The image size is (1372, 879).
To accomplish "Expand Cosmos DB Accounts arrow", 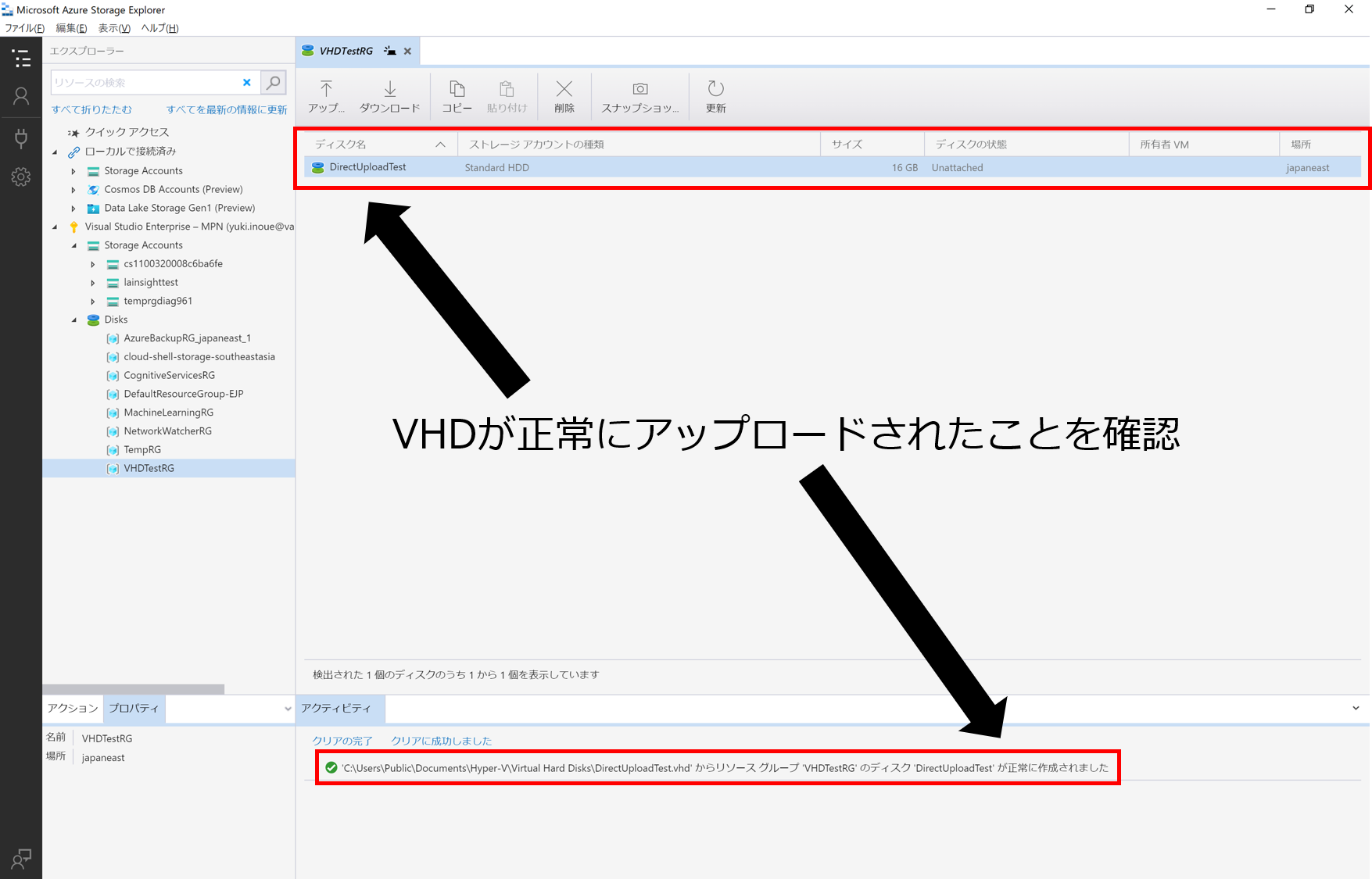I will (x=73, y=190).
